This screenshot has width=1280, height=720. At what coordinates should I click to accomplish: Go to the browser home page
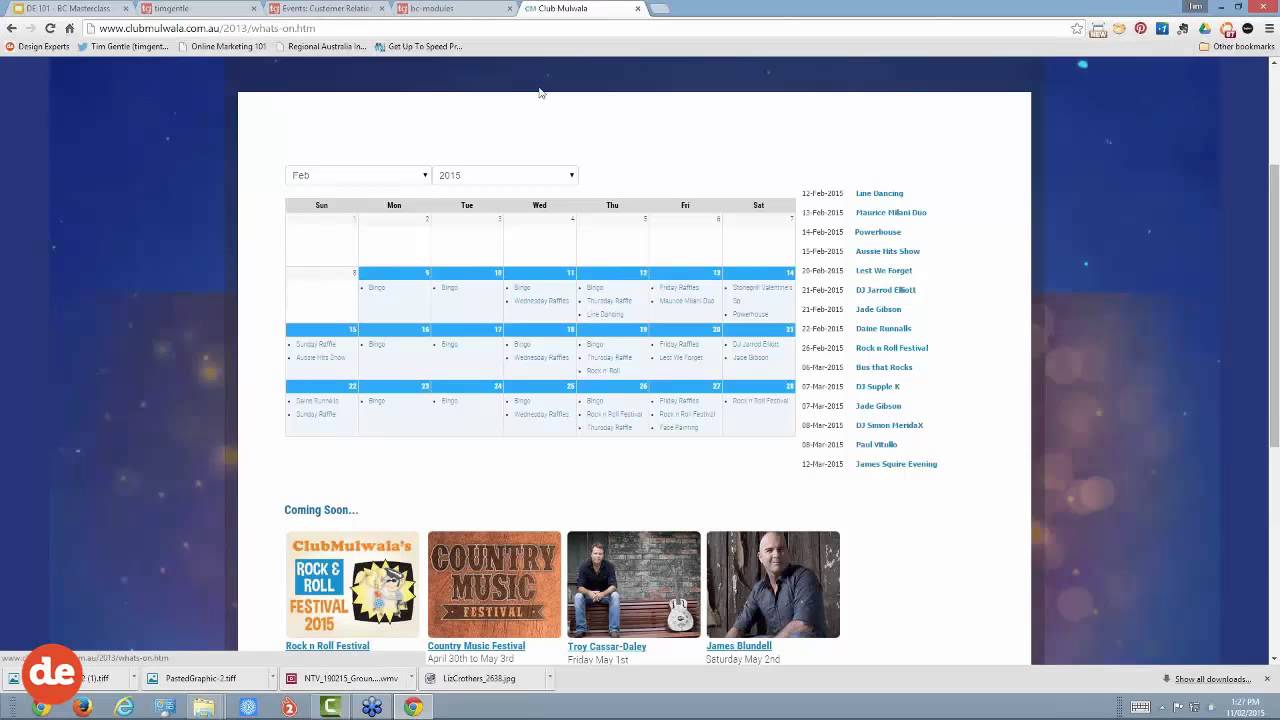pos(69,28)
